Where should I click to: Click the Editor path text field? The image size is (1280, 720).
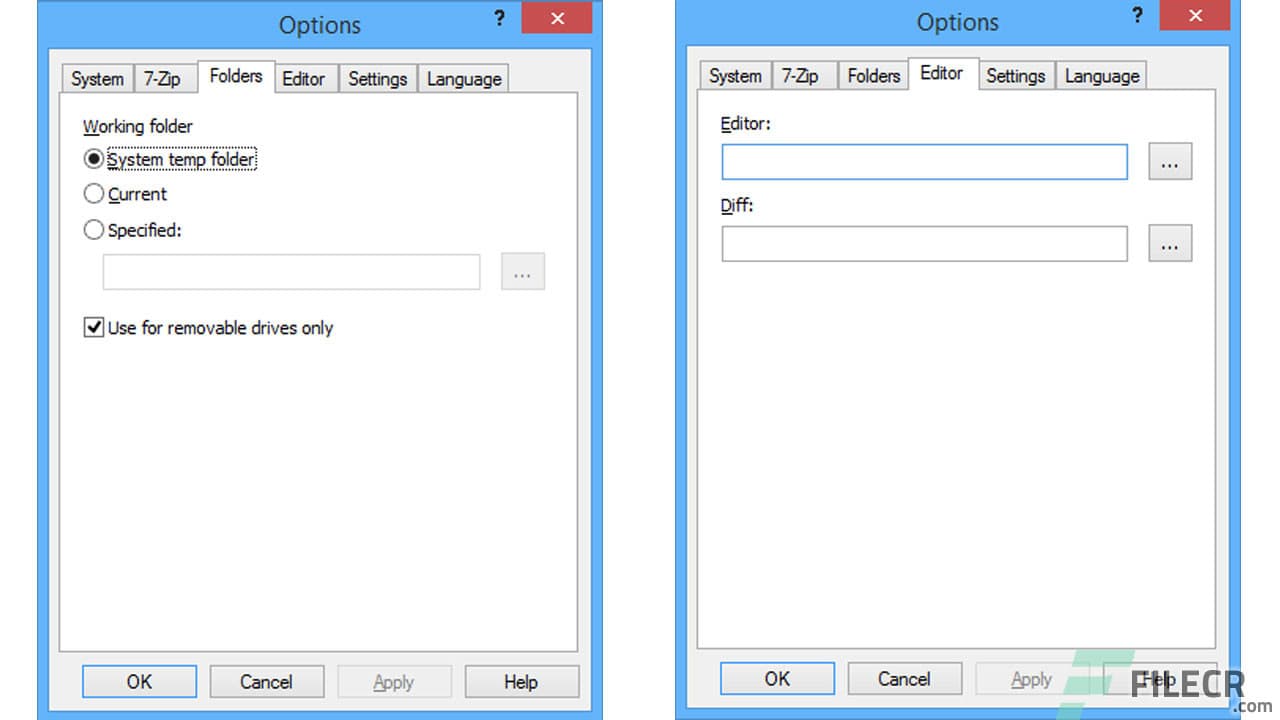coord(924,162)
